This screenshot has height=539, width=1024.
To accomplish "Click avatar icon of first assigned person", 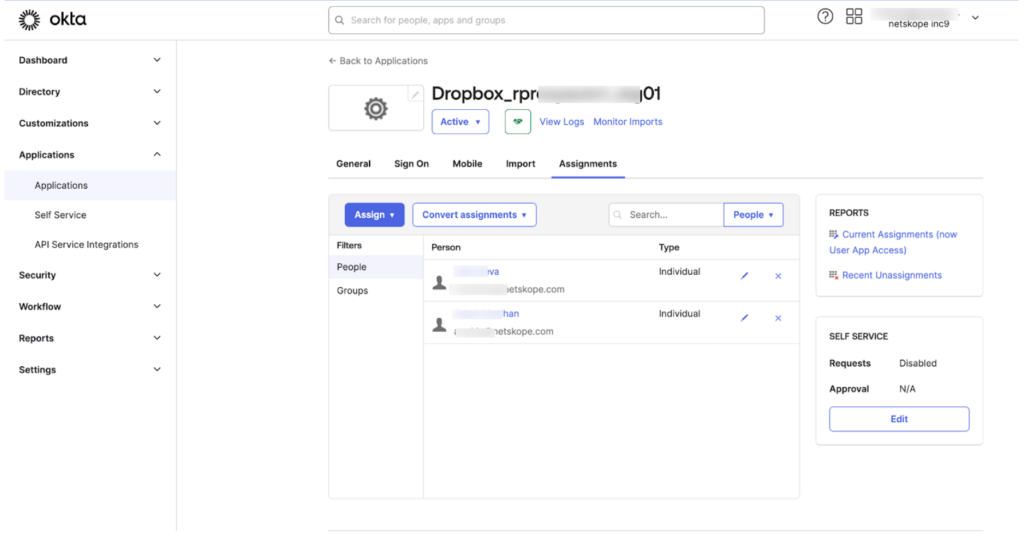I will (440, 282).
